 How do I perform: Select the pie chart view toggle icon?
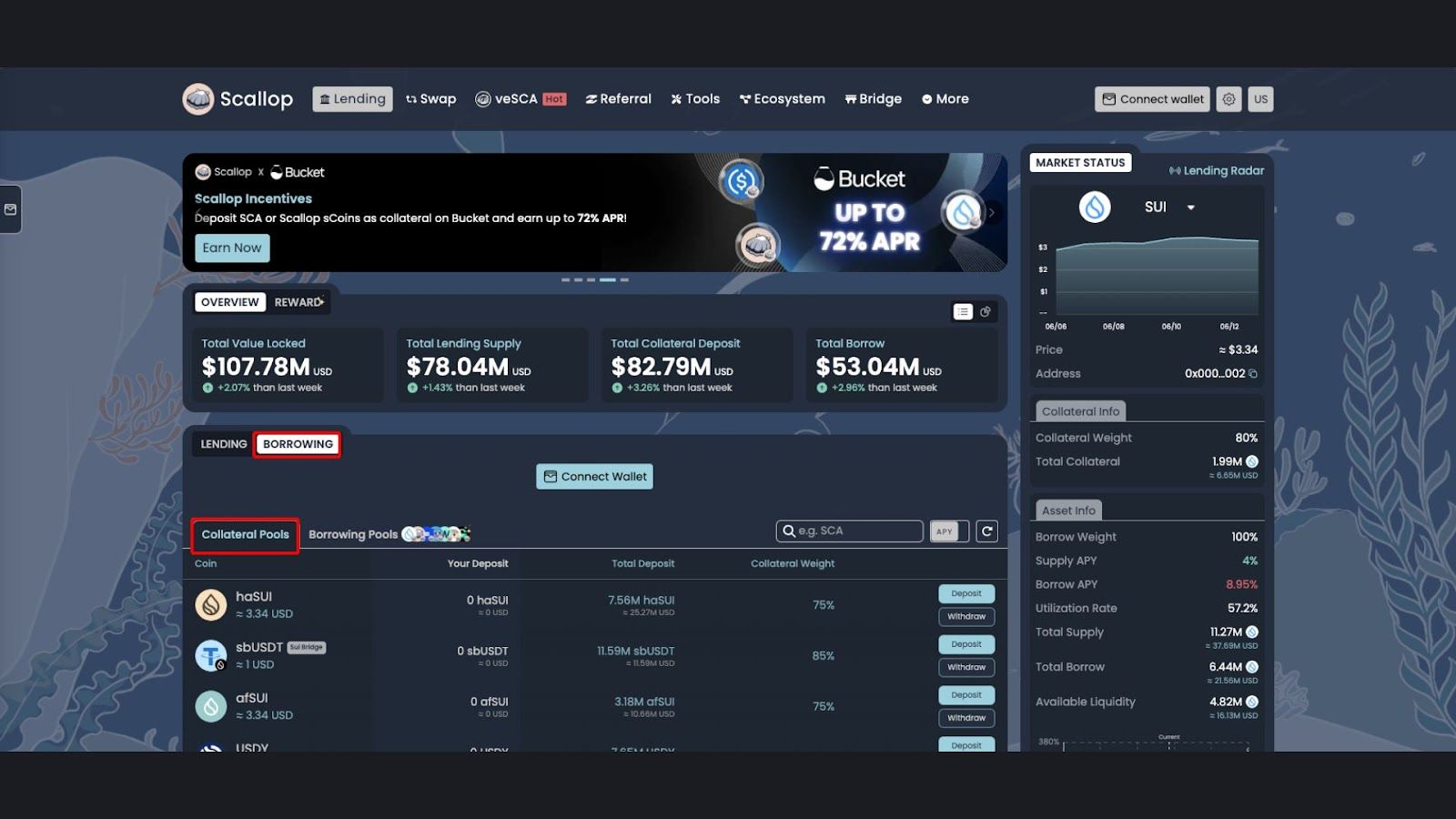tap(986, 312)
